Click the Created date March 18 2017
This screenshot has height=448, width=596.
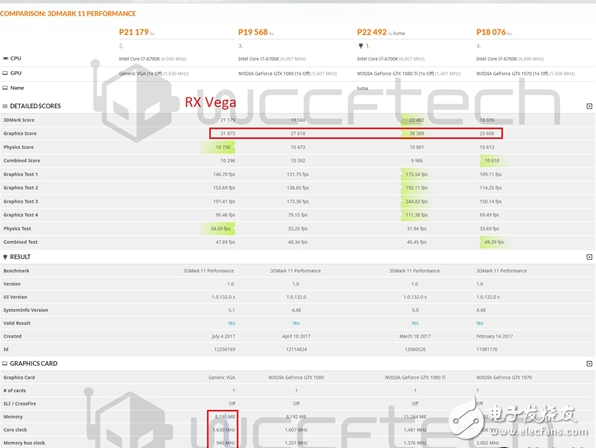click(415, 336)
